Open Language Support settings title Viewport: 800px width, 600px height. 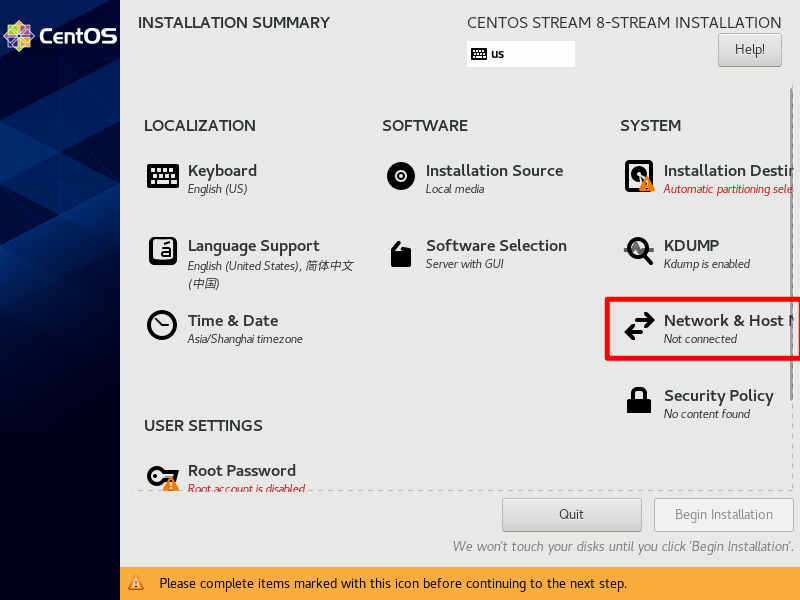[x=254, y=246]
